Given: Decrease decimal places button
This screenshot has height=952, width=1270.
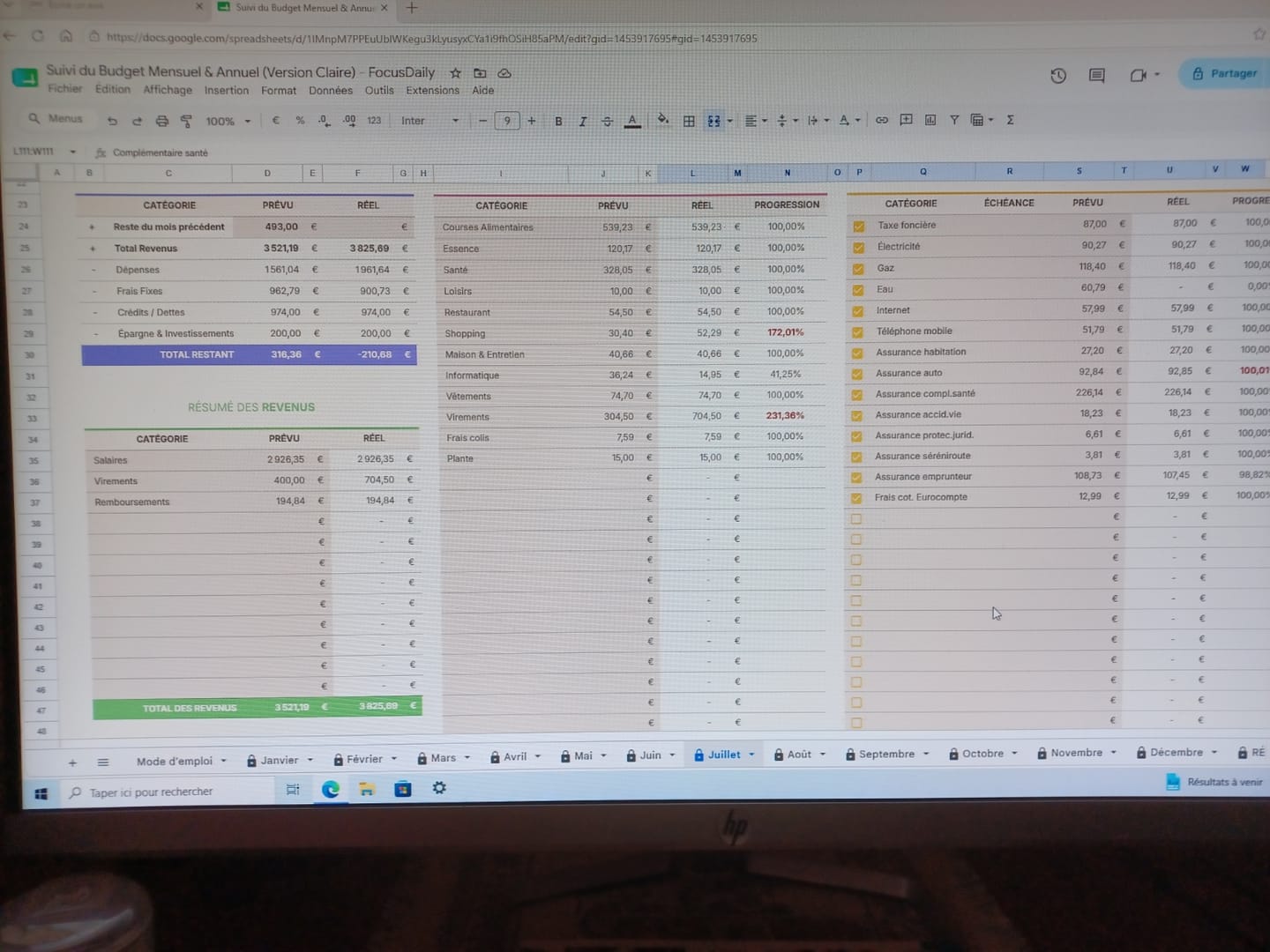Looking at the screenshot, I should point(325,121).
